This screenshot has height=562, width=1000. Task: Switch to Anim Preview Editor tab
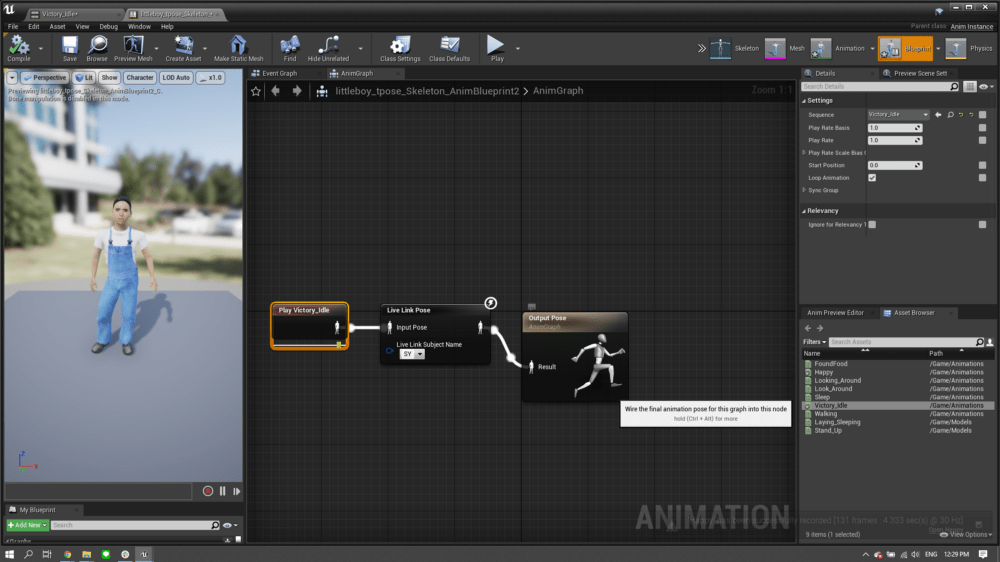[835, 313]
